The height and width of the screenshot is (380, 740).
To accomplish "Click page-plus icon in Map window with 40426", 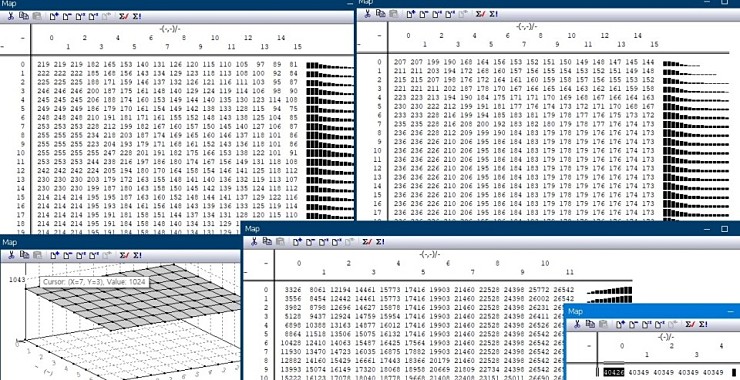I will tap(620, 324).
